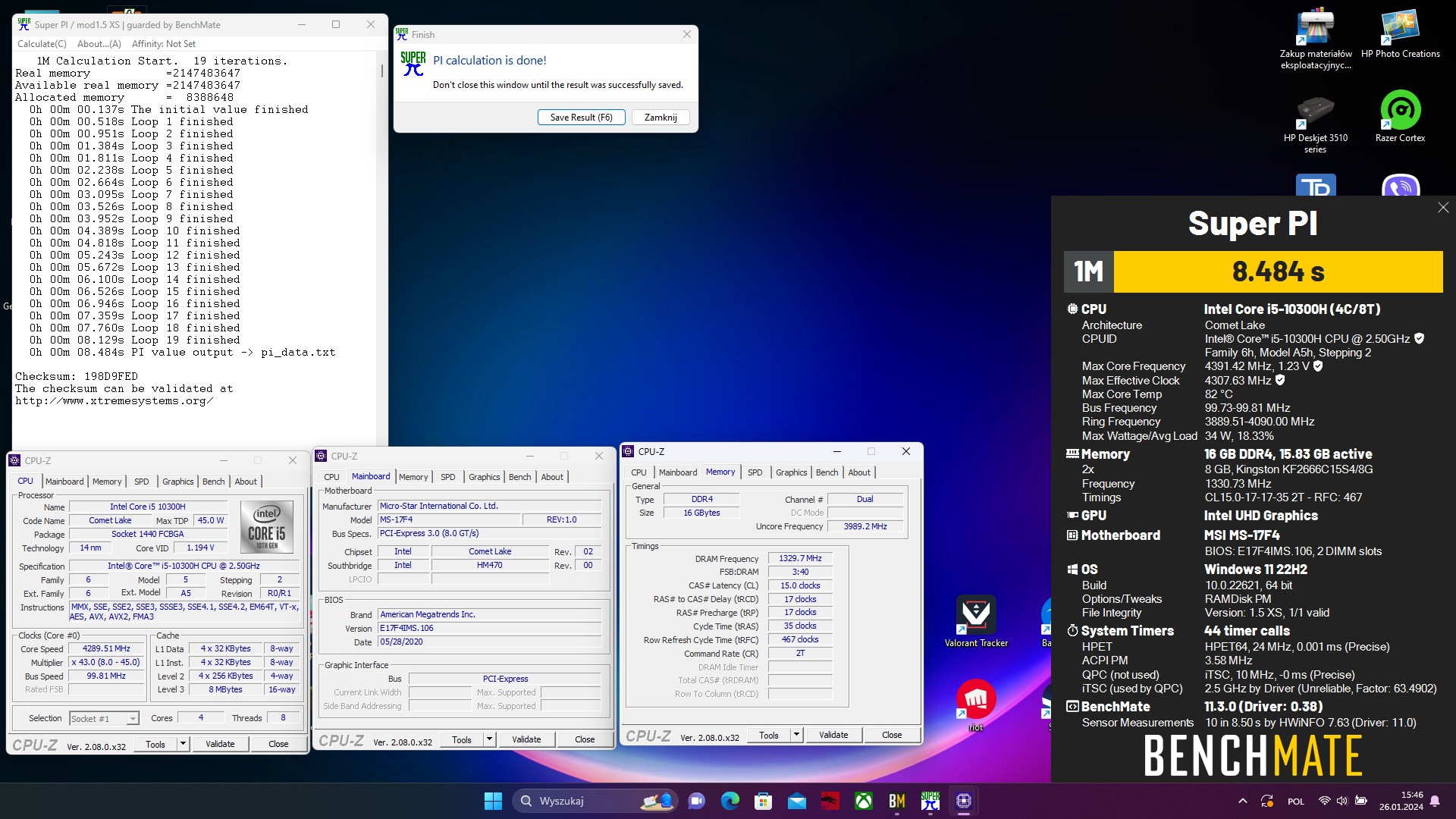Viewport: 1456px width, 819px height.
Task: Click the Zamknij button in Finish dialog
Action: pos(661,118)
